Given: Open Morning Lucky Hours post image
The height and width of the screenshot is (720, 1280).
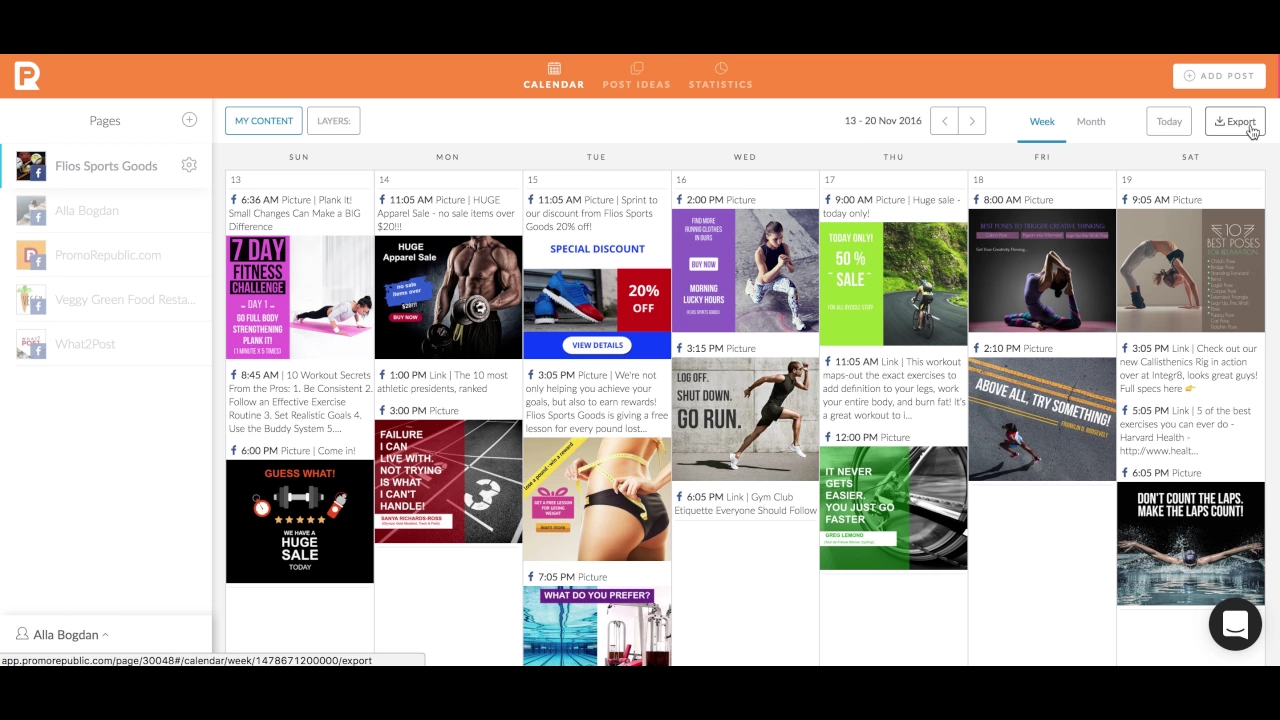Looking at the screenshot, I should 745,270.
